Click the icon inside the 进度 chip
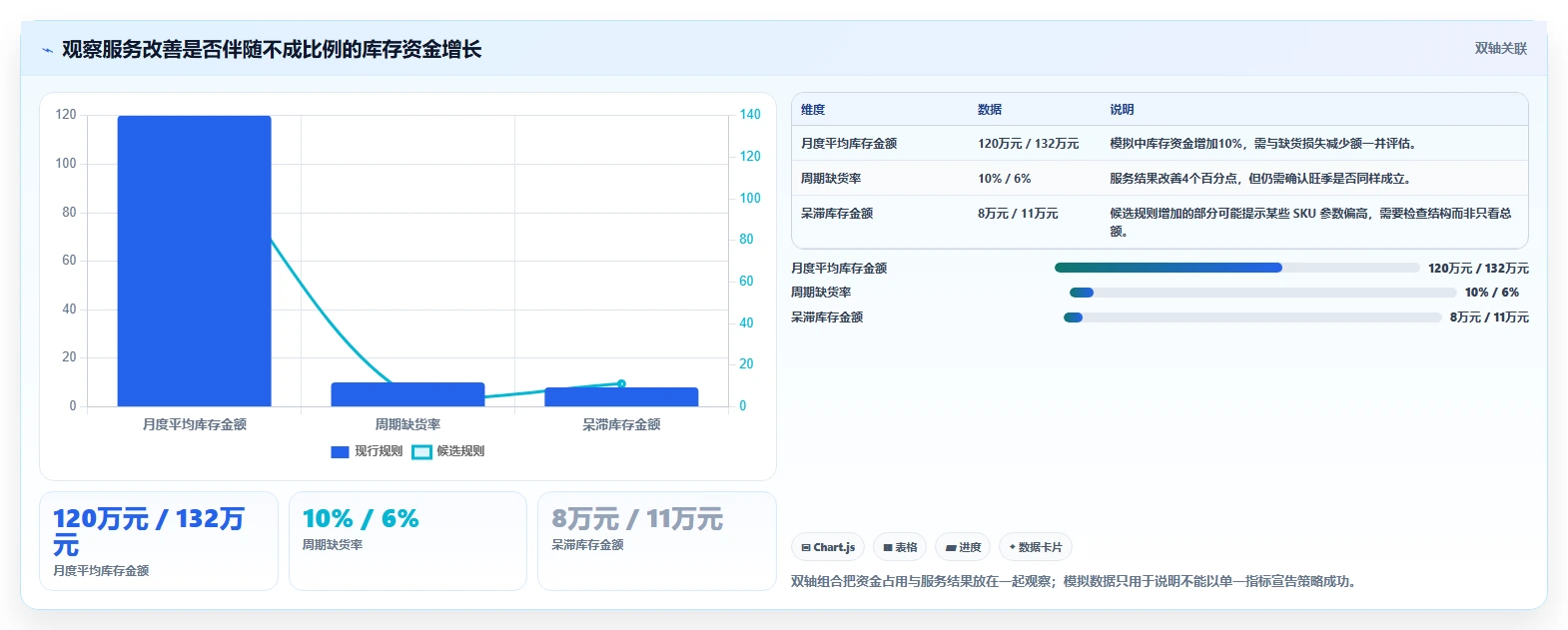Viewport: 1568px width, 630px height. point(951,548)
